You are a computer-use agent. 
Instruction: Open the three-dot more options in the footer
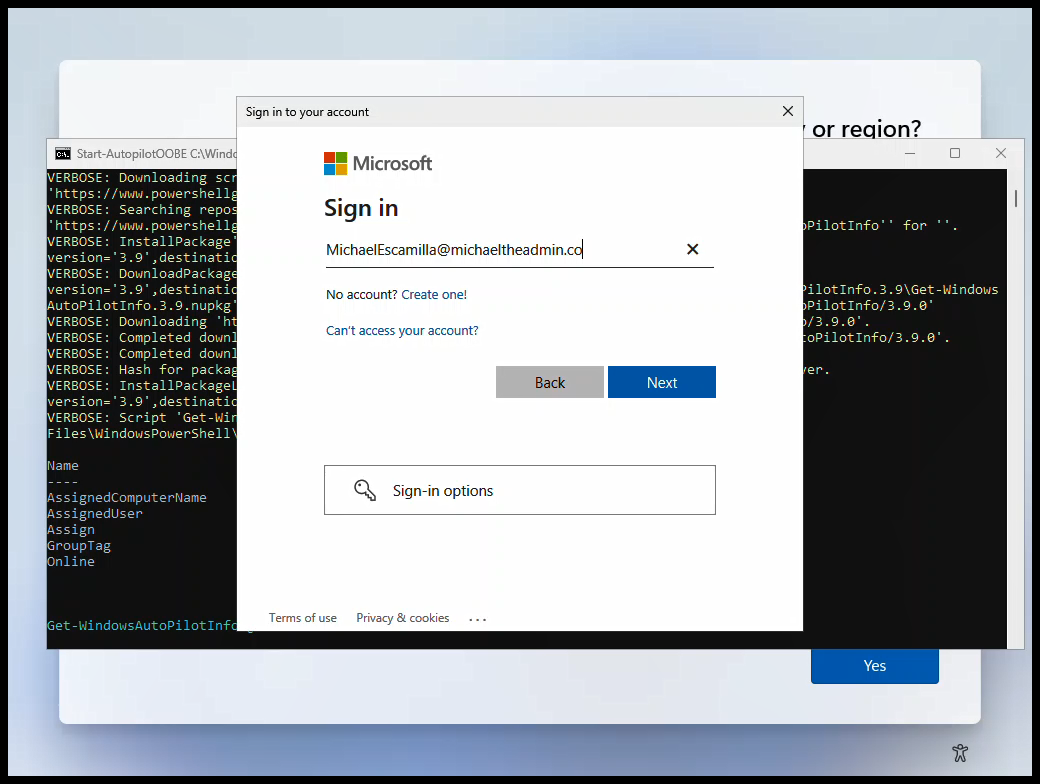[477, 619]
